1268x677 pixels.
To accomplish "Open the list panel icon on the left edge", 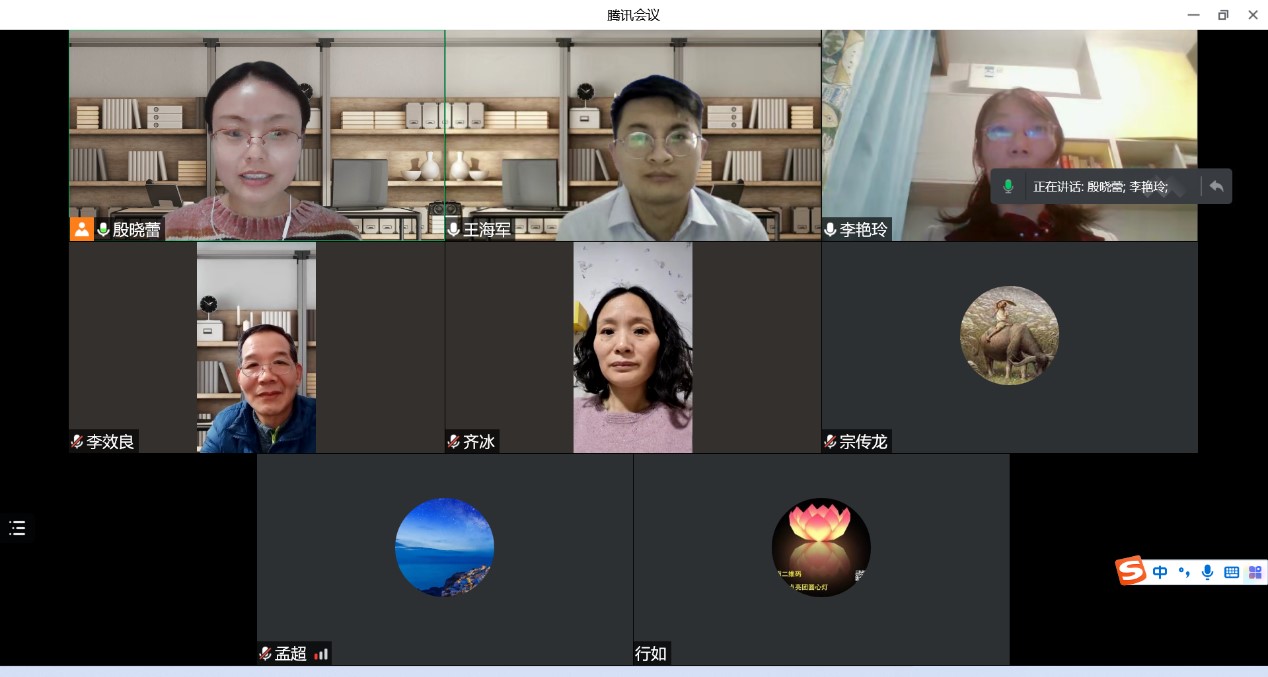I will [17, 528].
